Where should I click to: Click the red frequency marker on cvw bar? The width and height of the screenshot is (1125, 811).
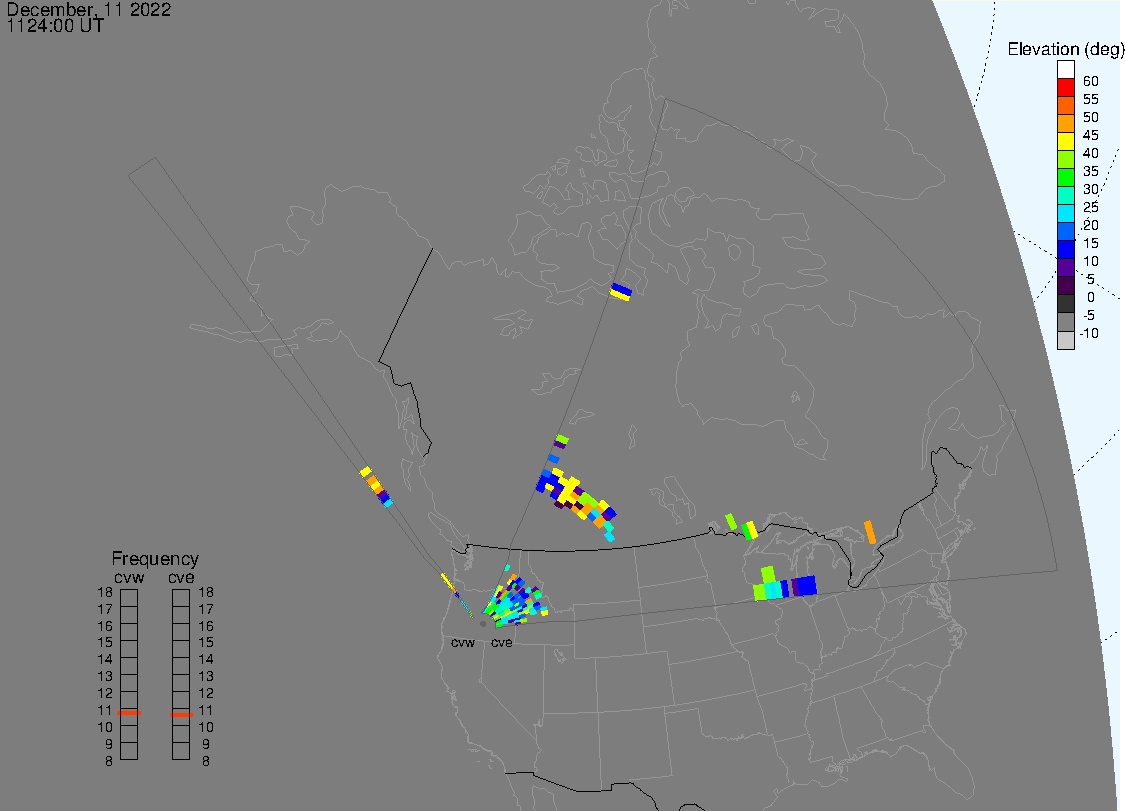(x=129, y=713)
